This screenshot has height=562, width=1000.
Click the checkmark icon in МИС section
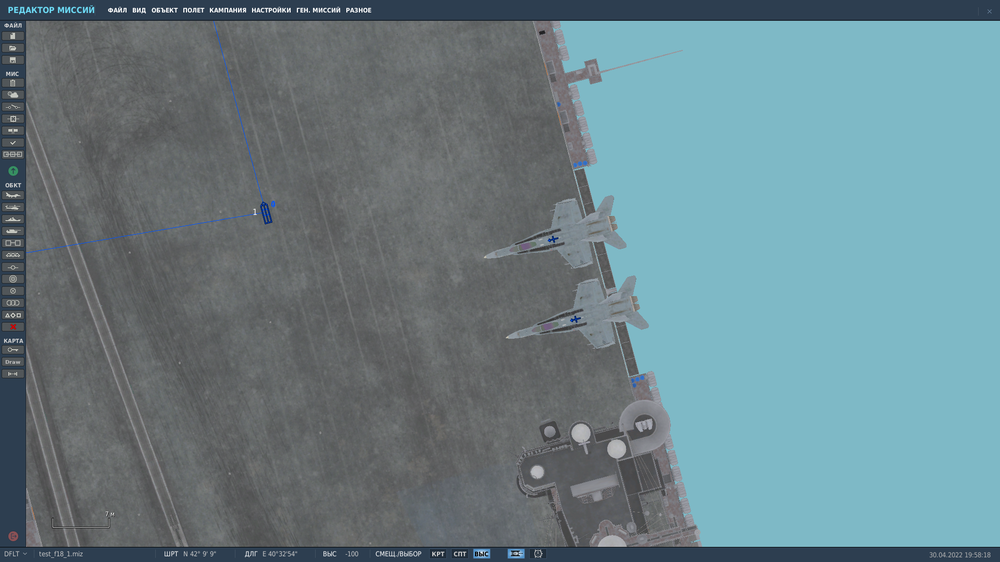13,143
